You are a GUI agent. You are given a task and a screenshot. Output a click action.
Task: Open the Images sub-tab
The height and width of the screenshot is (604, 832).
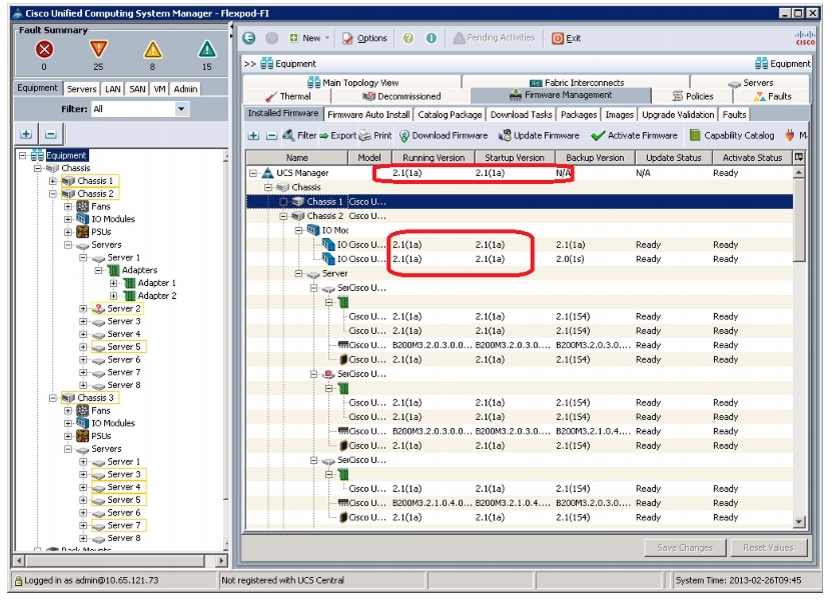[x=619, y=115]
